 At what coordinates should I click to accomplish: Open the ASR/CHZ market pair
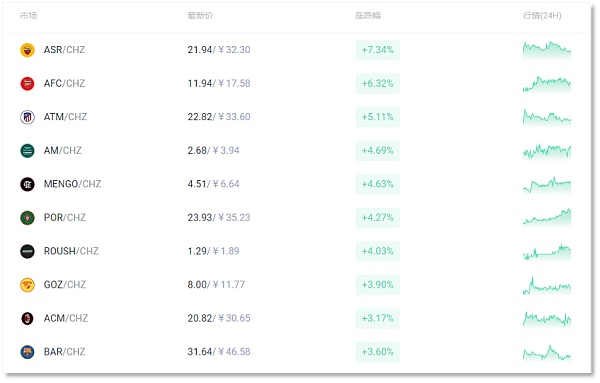point(64,50)
